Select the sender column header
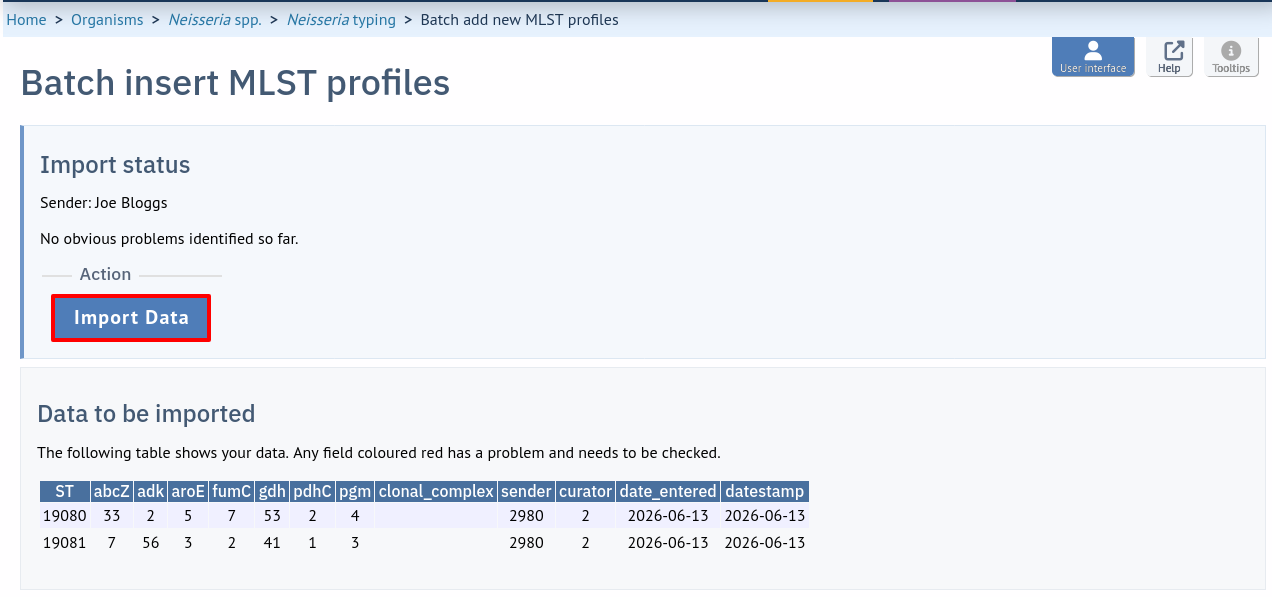Viewport: 1272px width, 597px height. [526, 491]
